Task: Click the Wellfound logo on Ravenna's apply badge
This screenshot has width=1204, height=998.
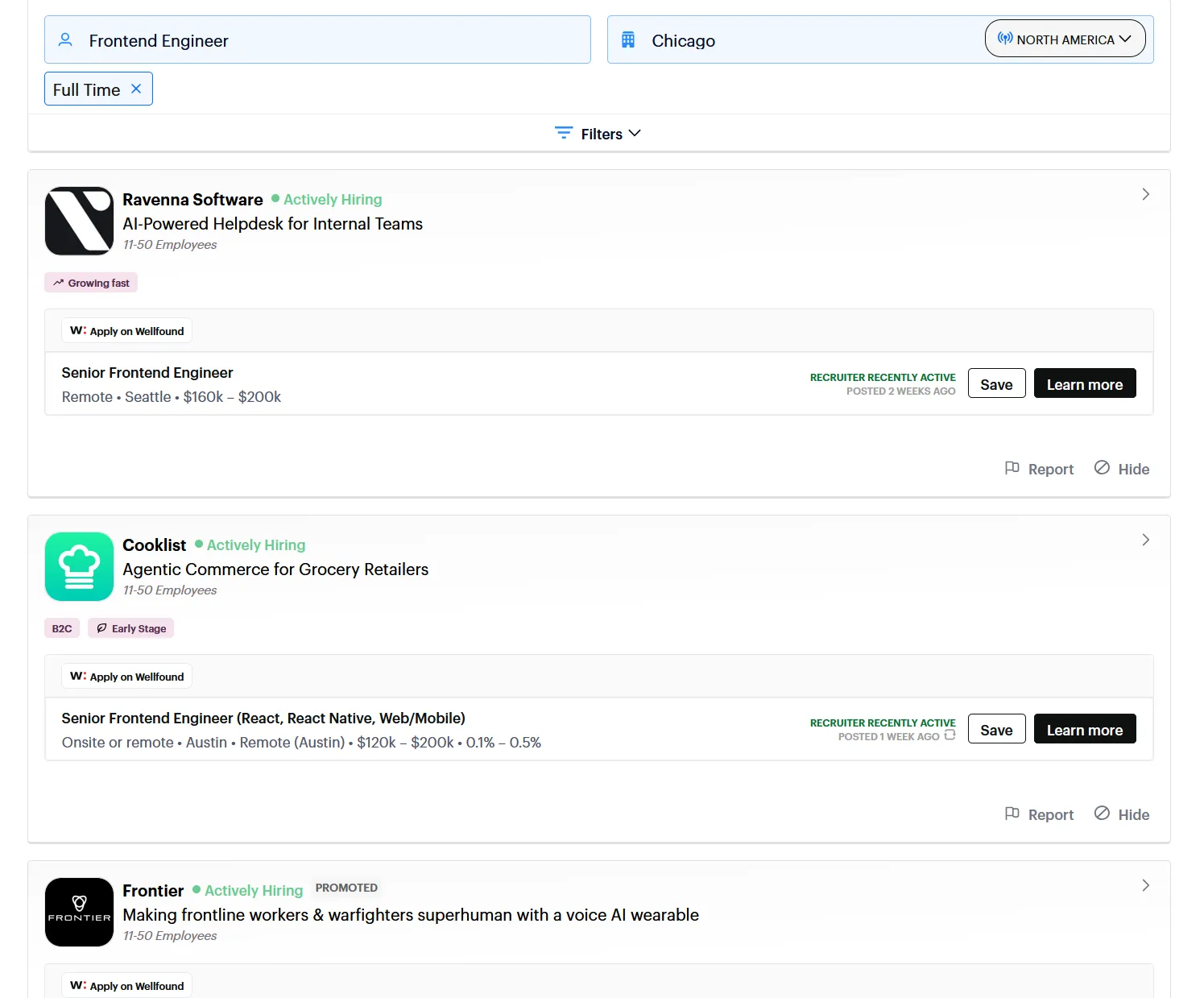Action: pos(77,330)
